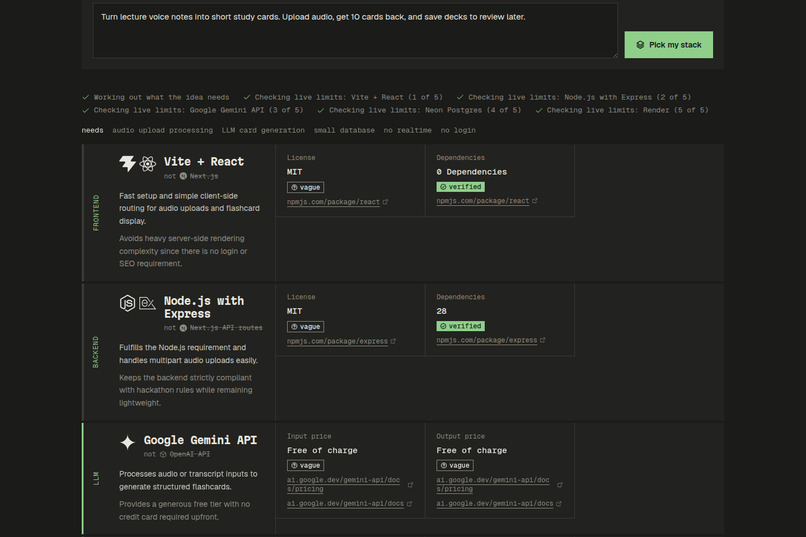Viewport: 806px width, 537px height.
Task: Click the Vite lightning bolt logo
Action: pos(127,163)
